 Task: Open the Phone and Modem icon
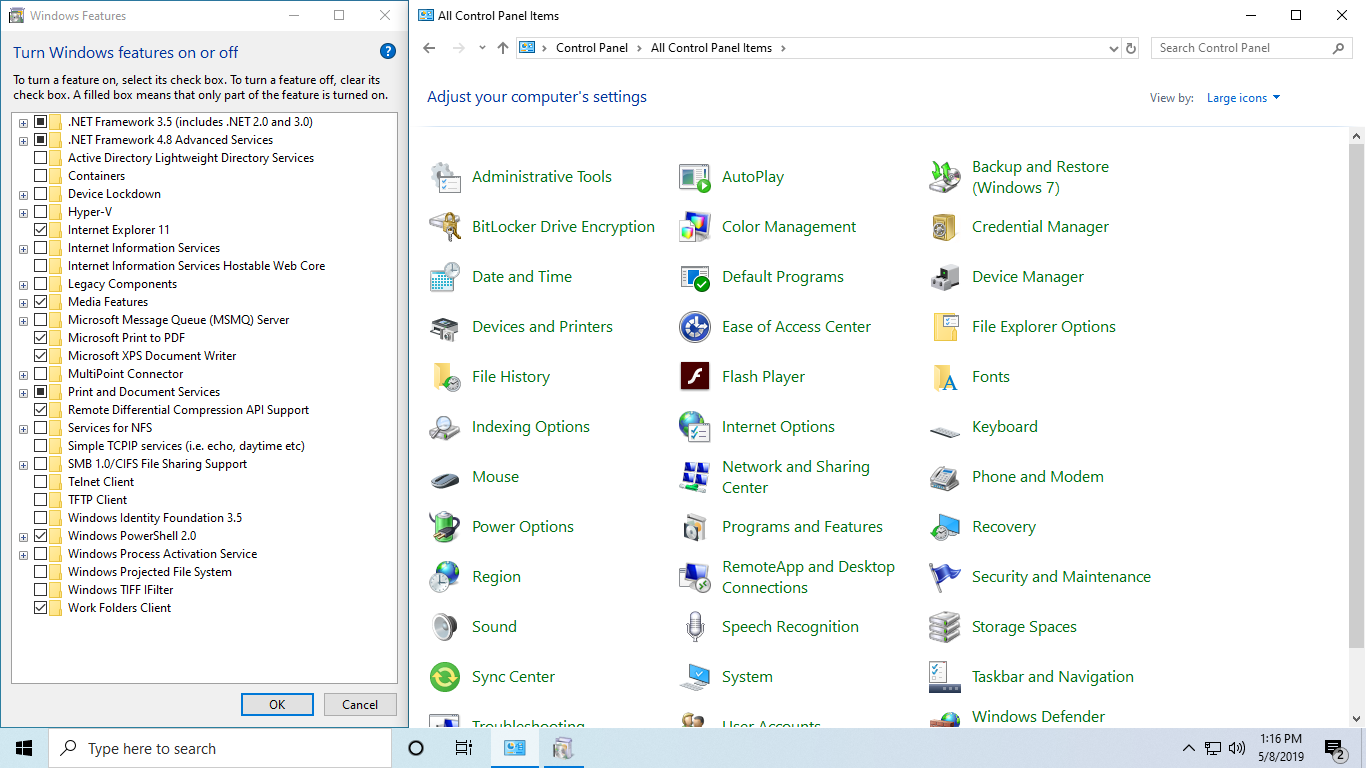[945, 477]
